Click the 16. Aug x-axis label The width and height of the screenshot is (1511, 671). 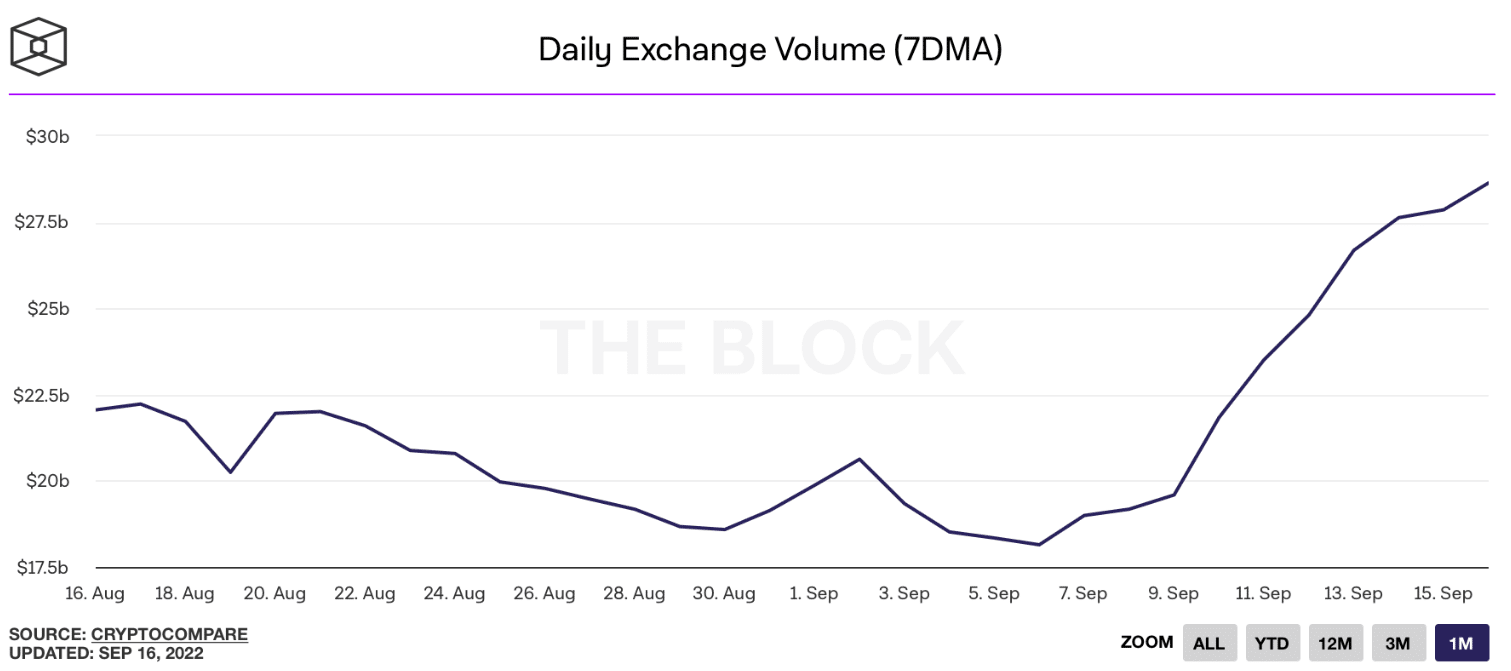pyautogui.click(x=94, y=594)
